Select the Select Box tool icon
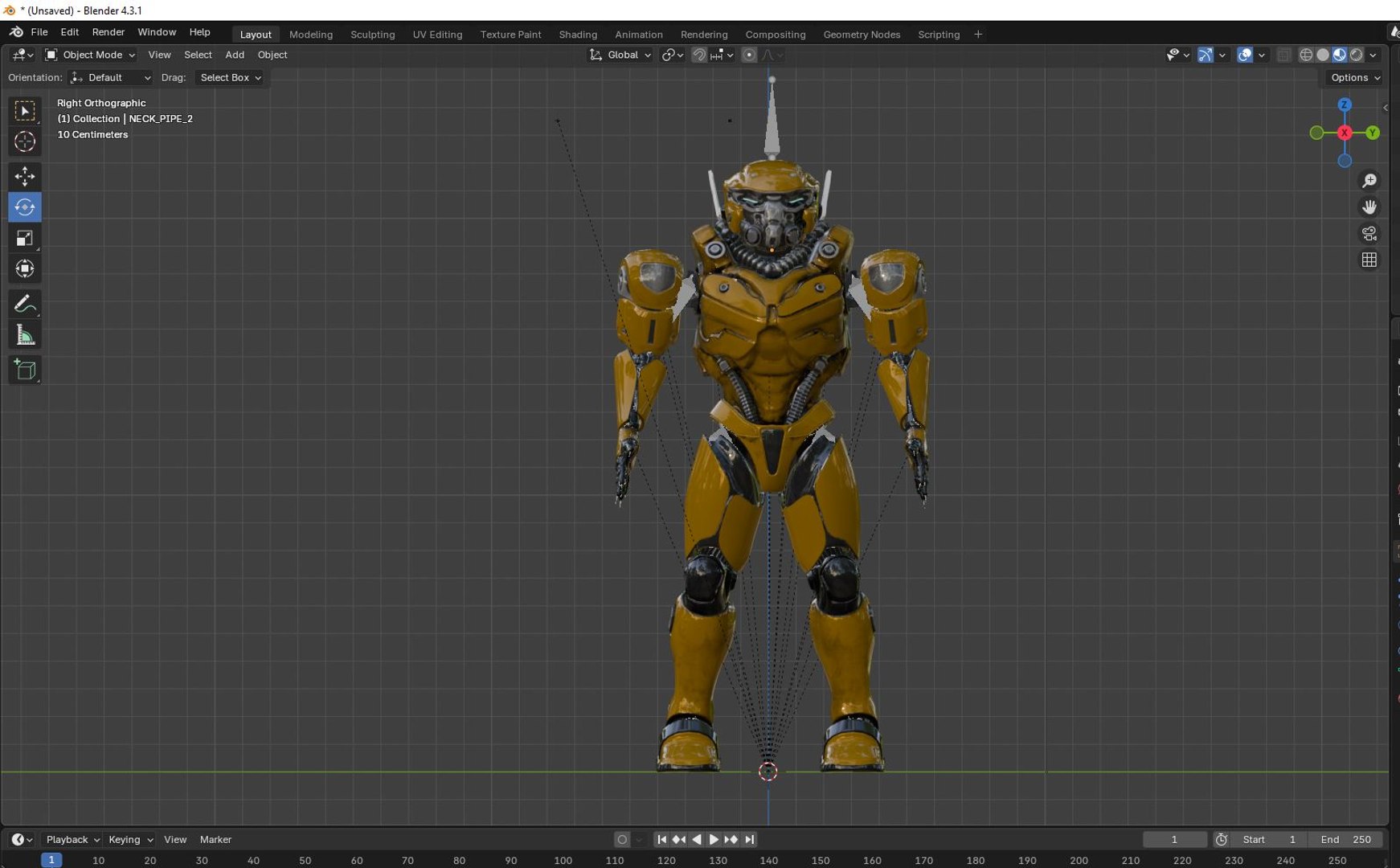1400x868 pixels. tap(25, 111)
